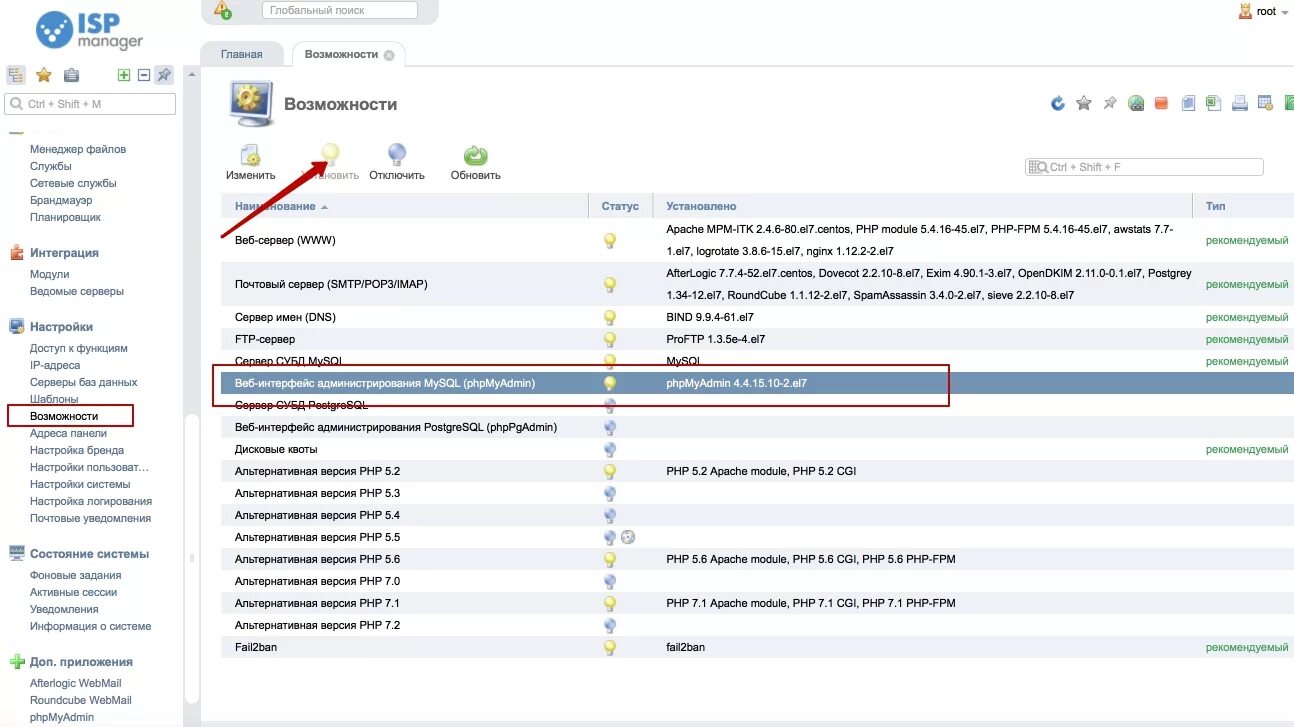The height and width of the screenshot is (727, 1294).
Task: Print the list with printer icon
Action: coord(1240,103)
